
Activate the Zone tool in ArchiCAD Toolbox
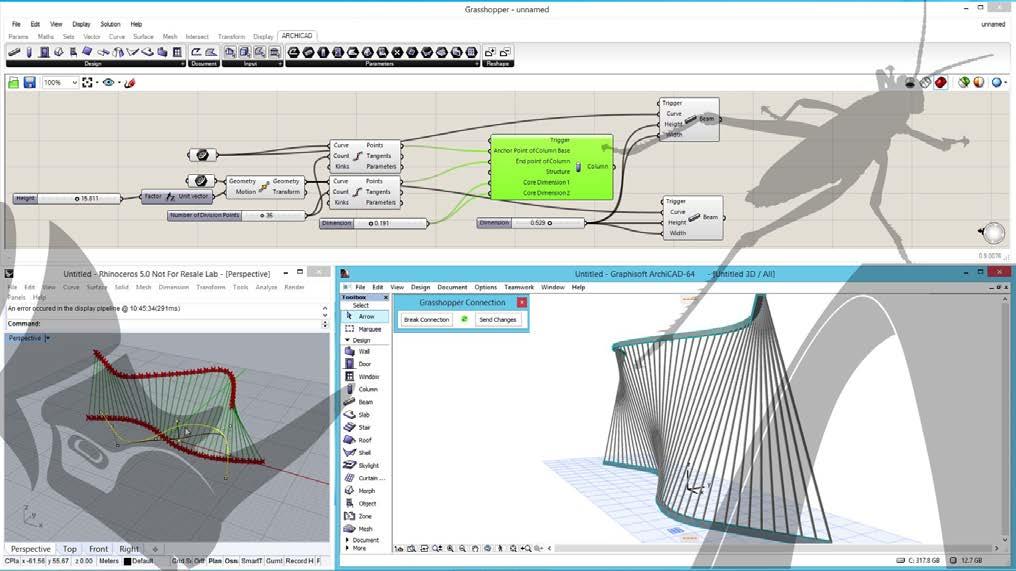(x=365, y=516)
